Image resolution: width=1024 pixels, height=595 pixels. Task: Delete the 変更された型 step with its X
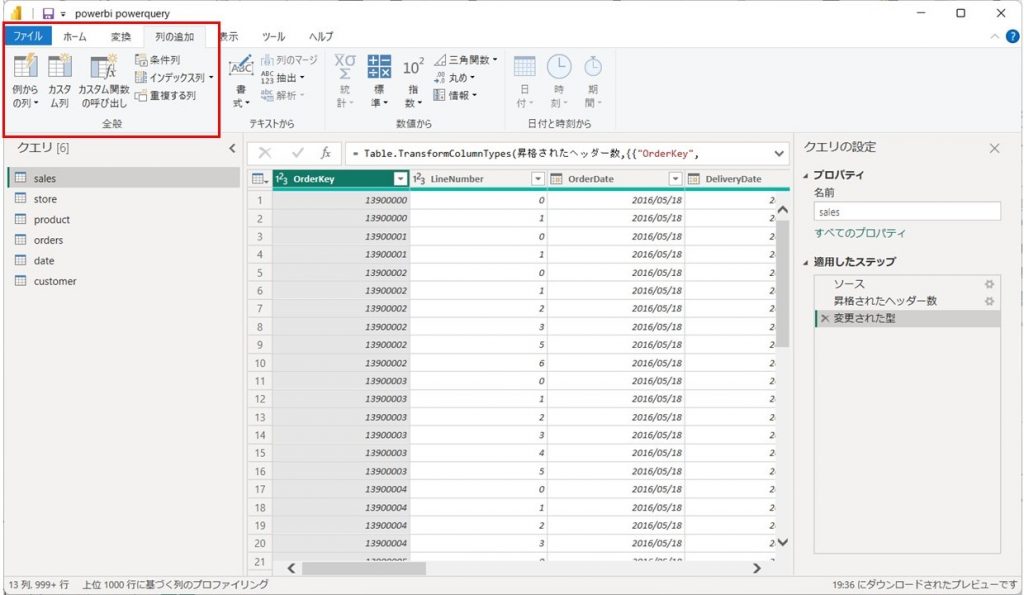coord(824,317)
